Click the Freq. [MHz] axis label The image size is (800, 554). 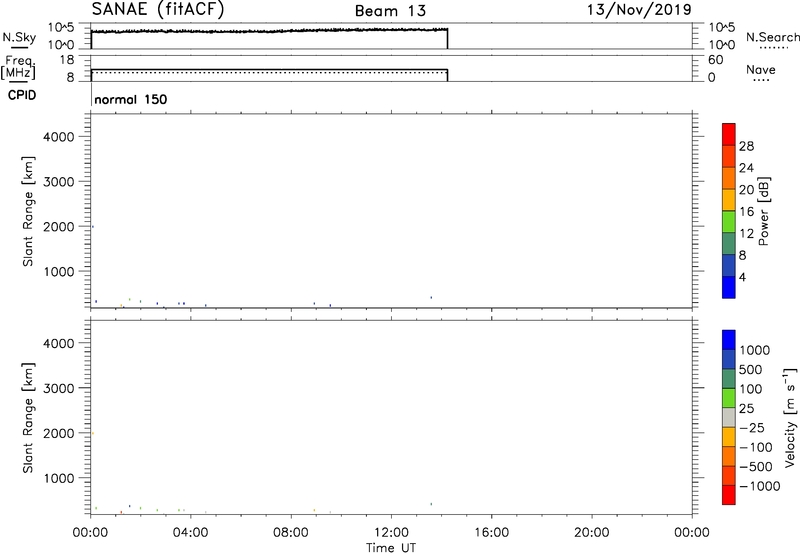tap(17, 70)
